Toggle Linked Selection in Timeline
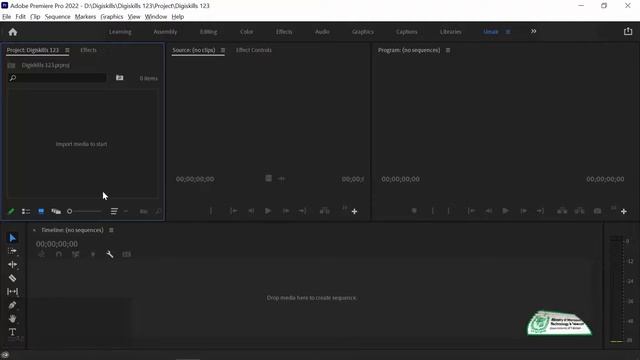Image resolution: width=640 pixels, height=360 pixels. (x=76, y=254)
